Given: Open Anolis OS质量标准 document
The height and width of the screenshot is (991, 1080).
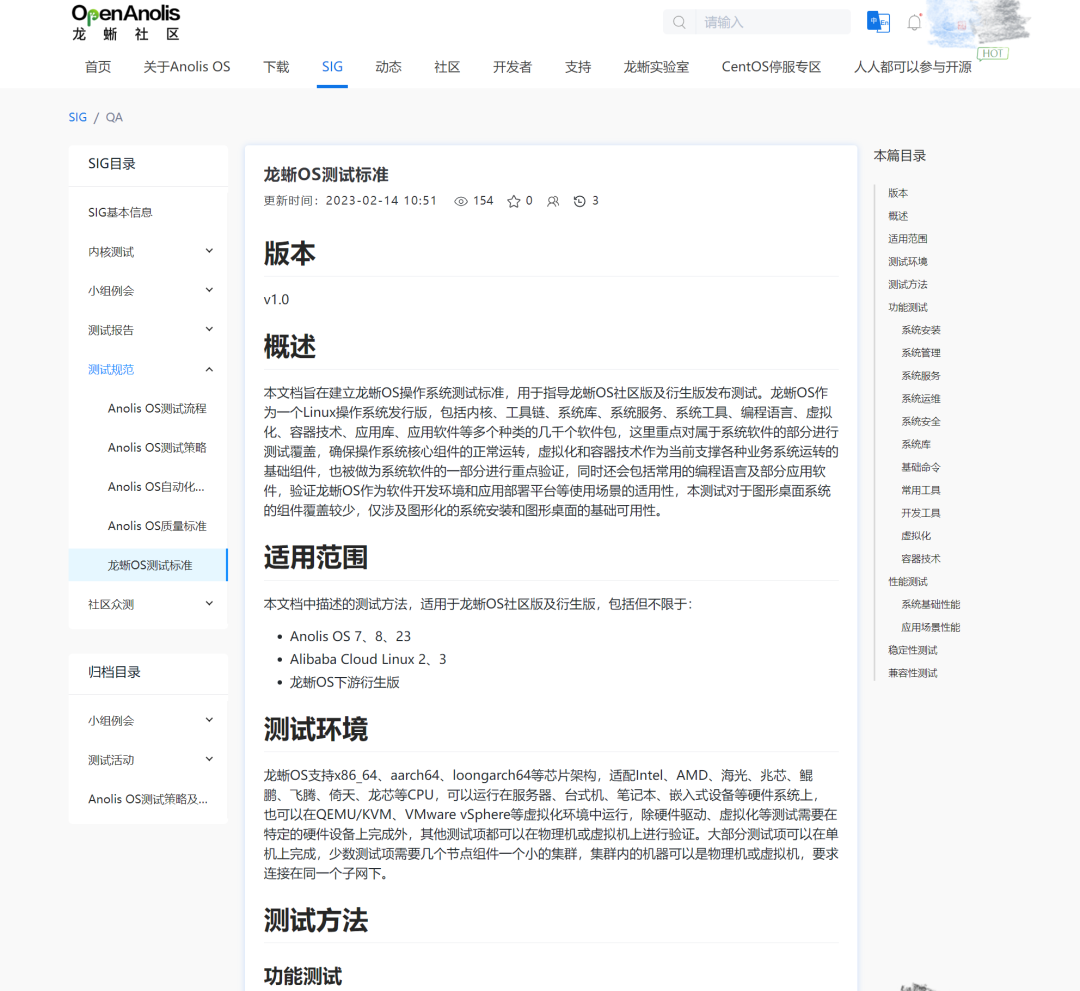Looking at the screenshot, I should [x=157, y=526].
